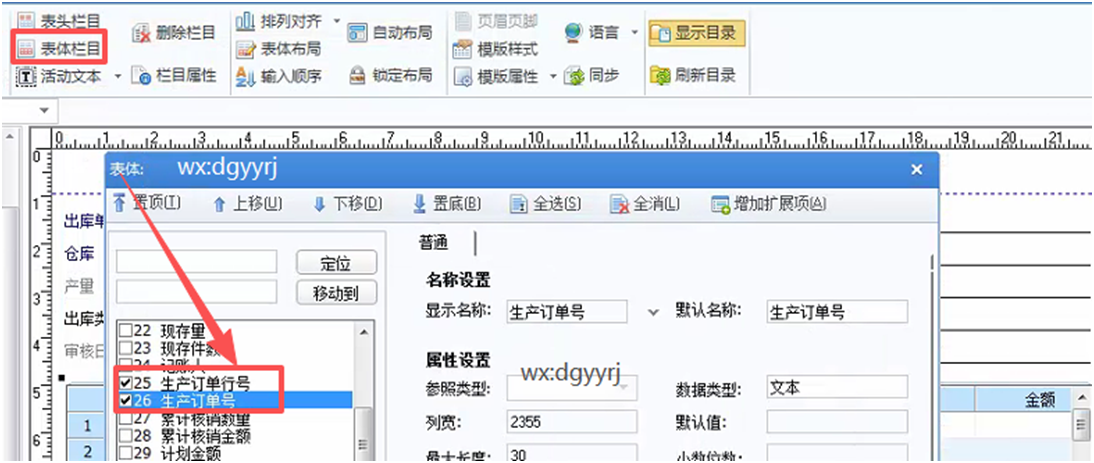
Task: Click 默认名称 field
Action: [837, 312]
